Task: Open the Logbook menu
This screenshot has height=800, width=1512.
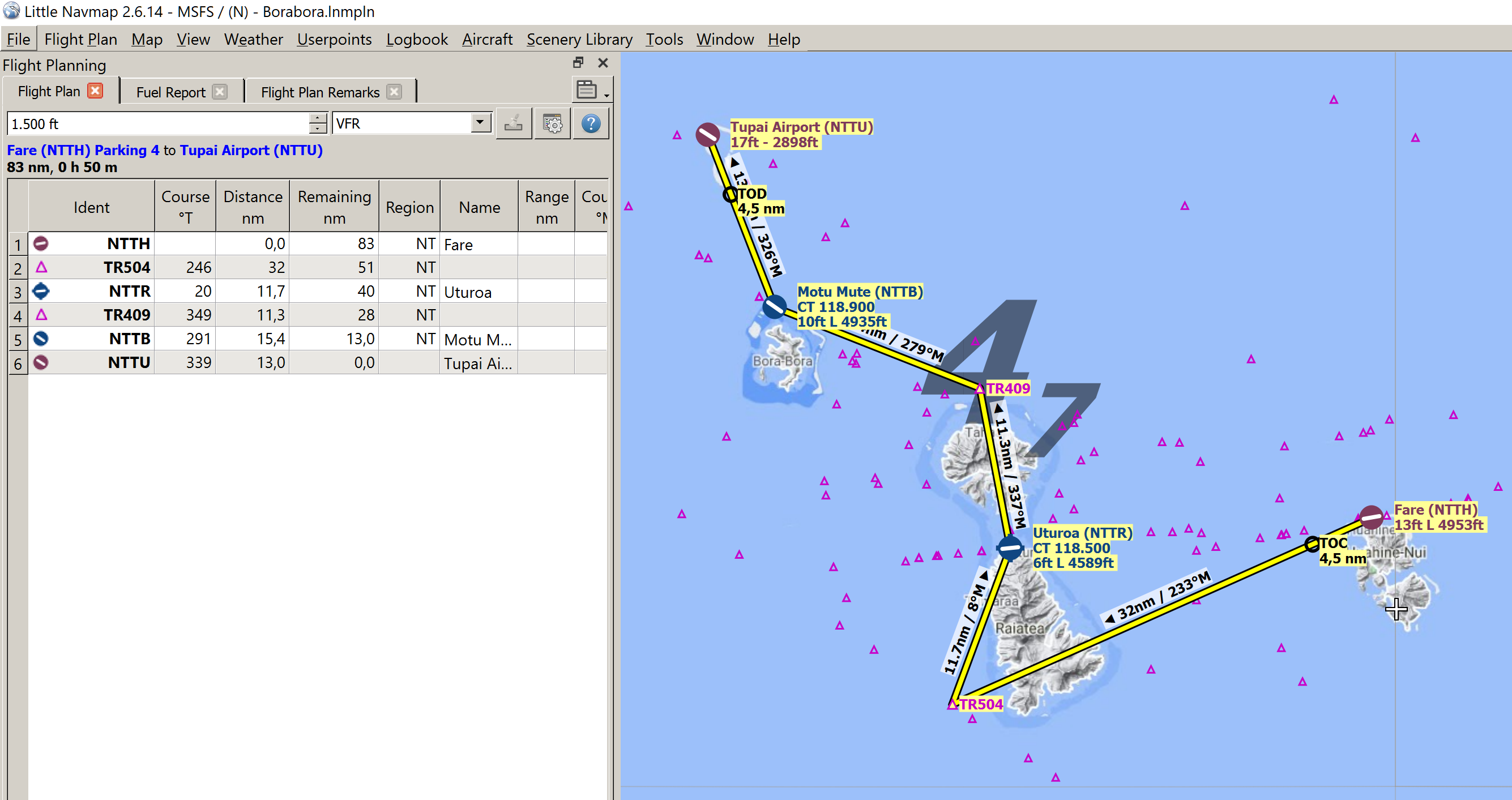Action: click(x=417, y=39)
